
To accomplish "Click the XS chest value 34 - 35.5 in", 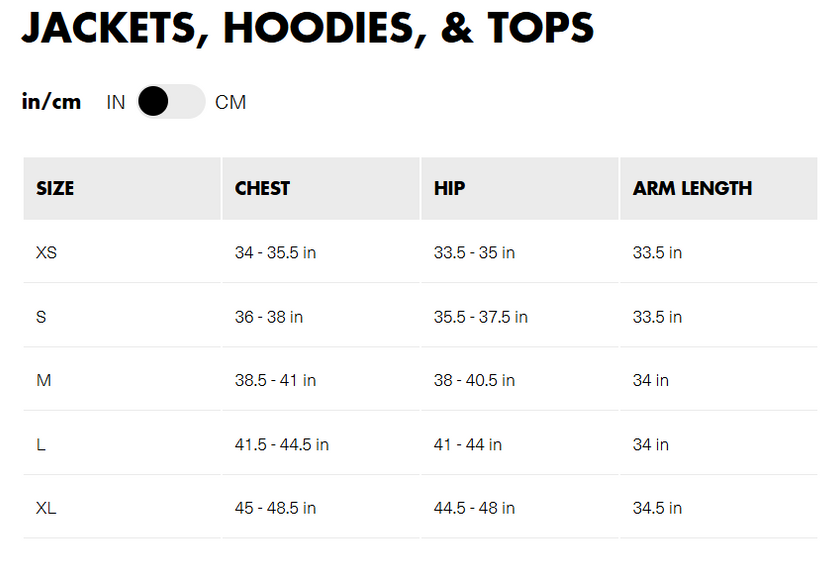I will tap(275, 253).
